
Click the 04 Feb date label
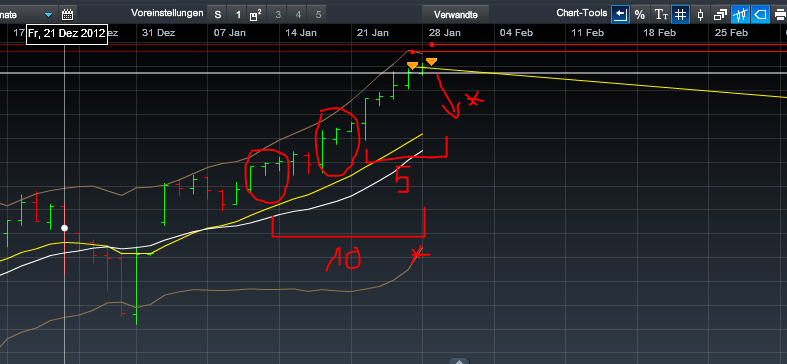tap(516, 33)
